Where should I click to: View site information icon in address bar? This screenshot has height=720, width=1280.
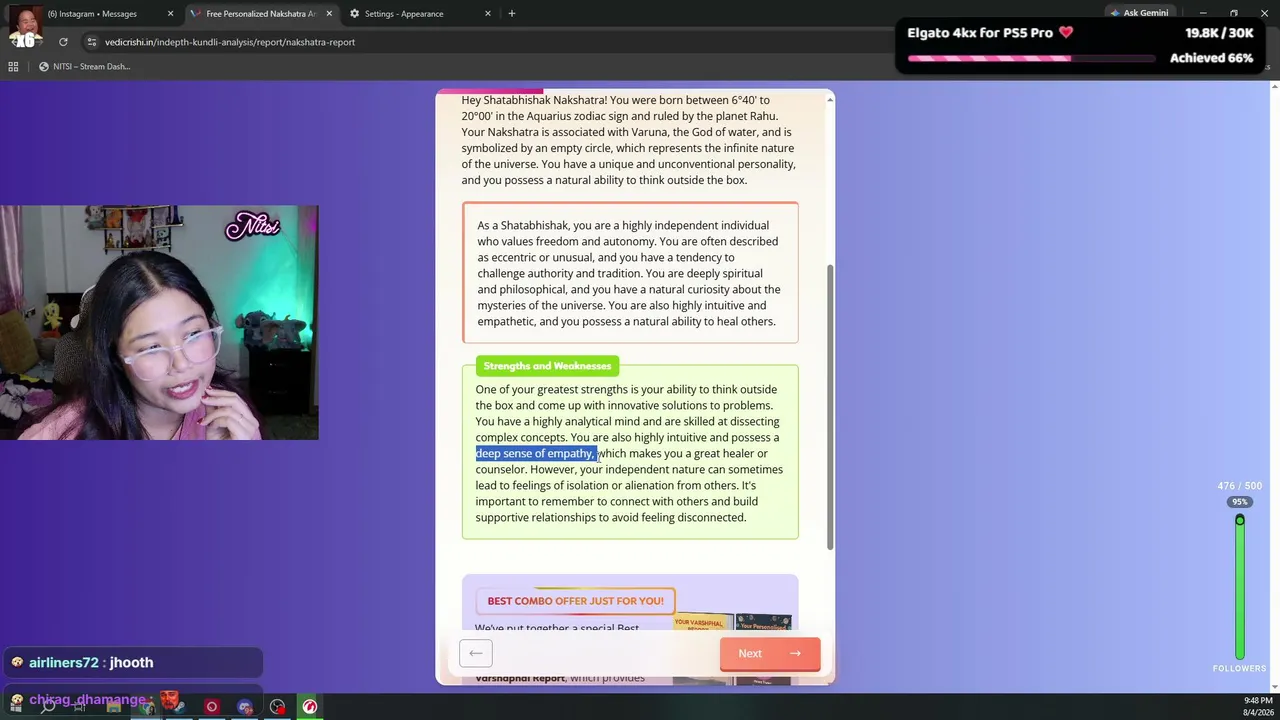[x=92, y=42]
